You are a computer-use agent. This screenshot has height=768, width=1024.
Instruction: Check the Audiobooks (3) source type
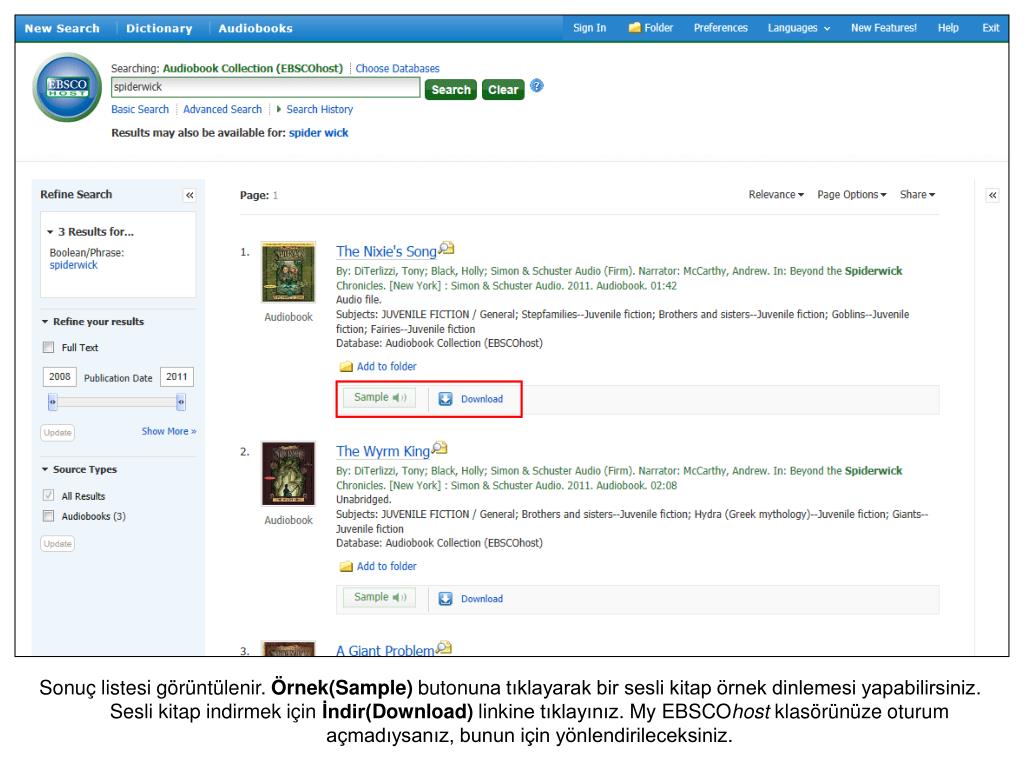tap(48, 516)
